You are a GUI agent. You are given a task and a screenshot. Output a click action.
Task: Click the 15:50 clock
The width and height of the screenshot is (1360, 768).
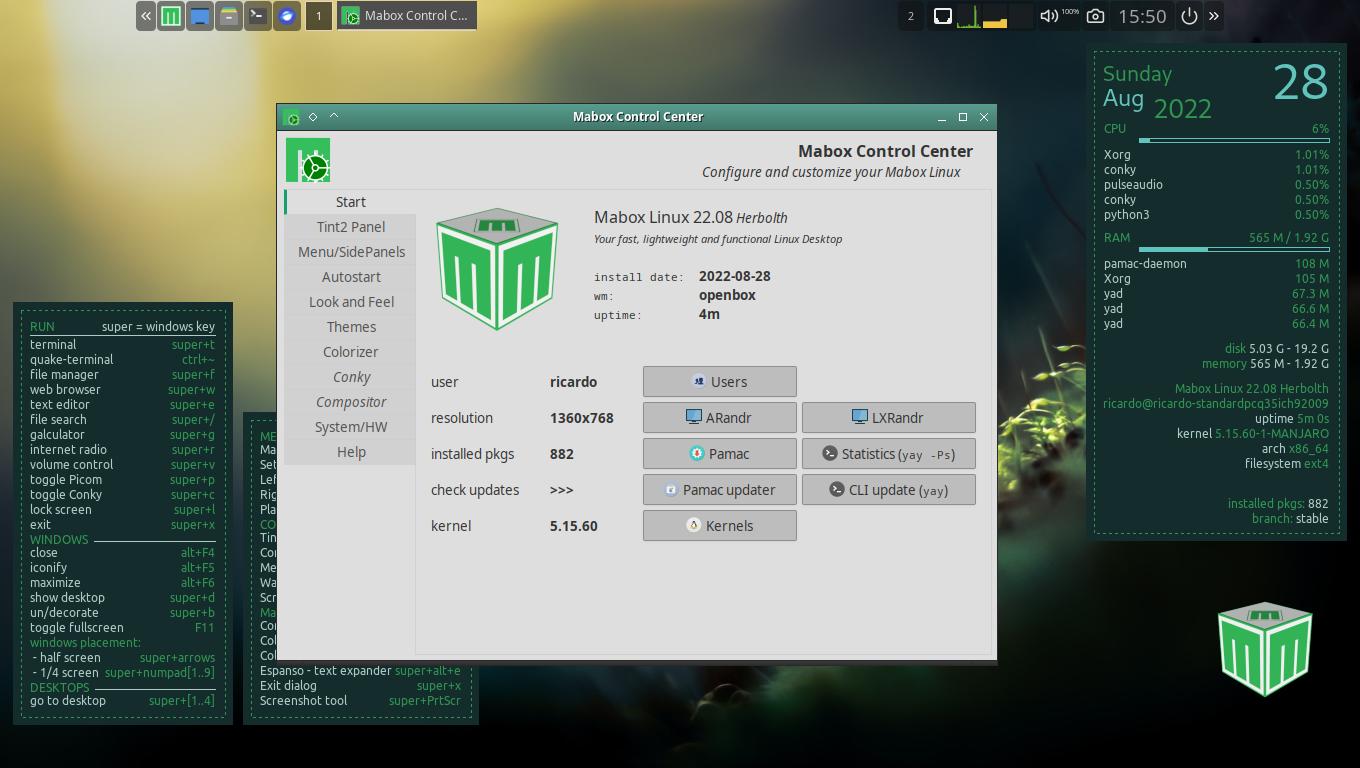click(1142, 16)
